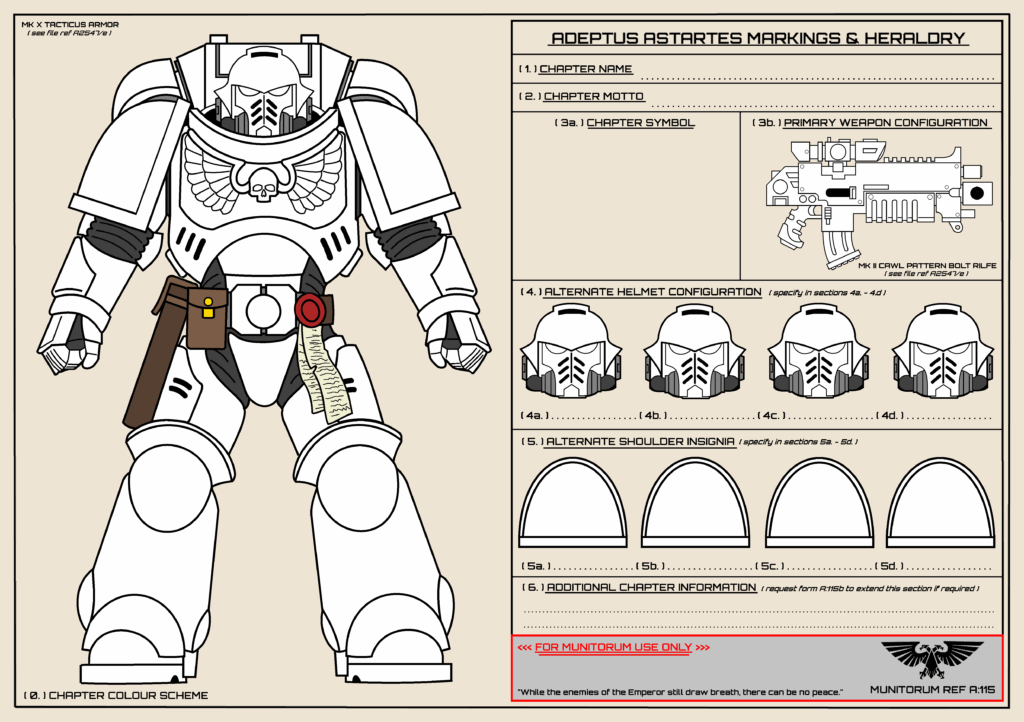The image size is (1024, 722).
Task: Select the brown belt pouch with yellow clasp
Action: [x=207, y=319]
